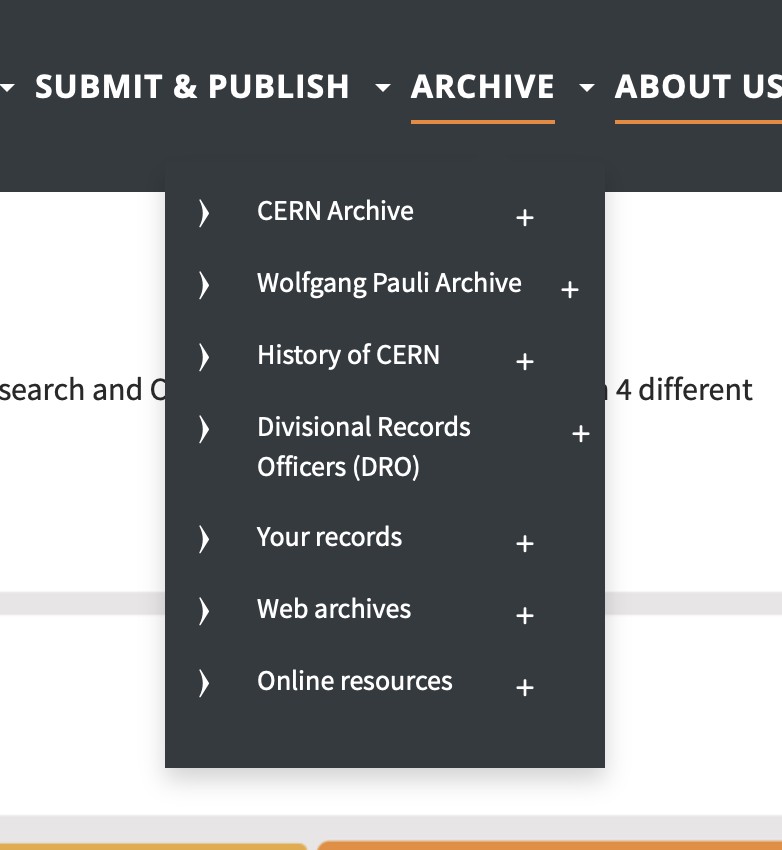Expand Wolfgang Pauli Archive plus sign
The width and height of the screenshot is (782, 850).
(x=570, y=289)
